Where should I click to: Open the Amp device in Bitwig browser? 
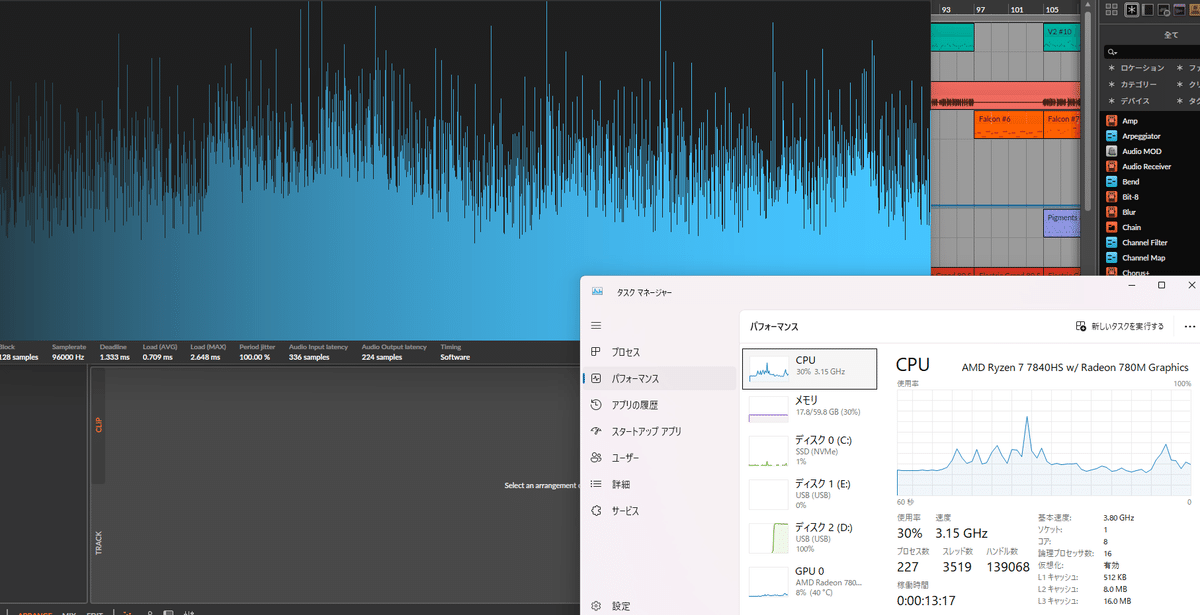pos(1130,121)
